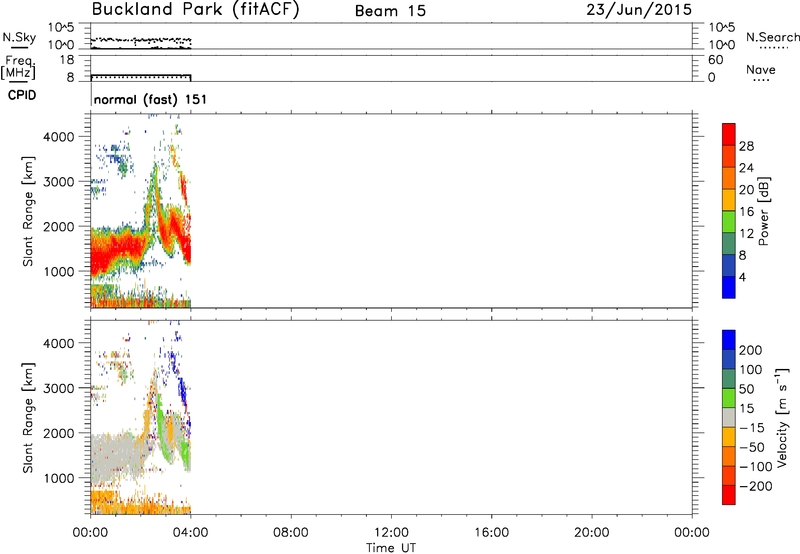Click the -15 velocity scale value
The width and height of the screenshot is (800, 554).
tap(752, 428)
